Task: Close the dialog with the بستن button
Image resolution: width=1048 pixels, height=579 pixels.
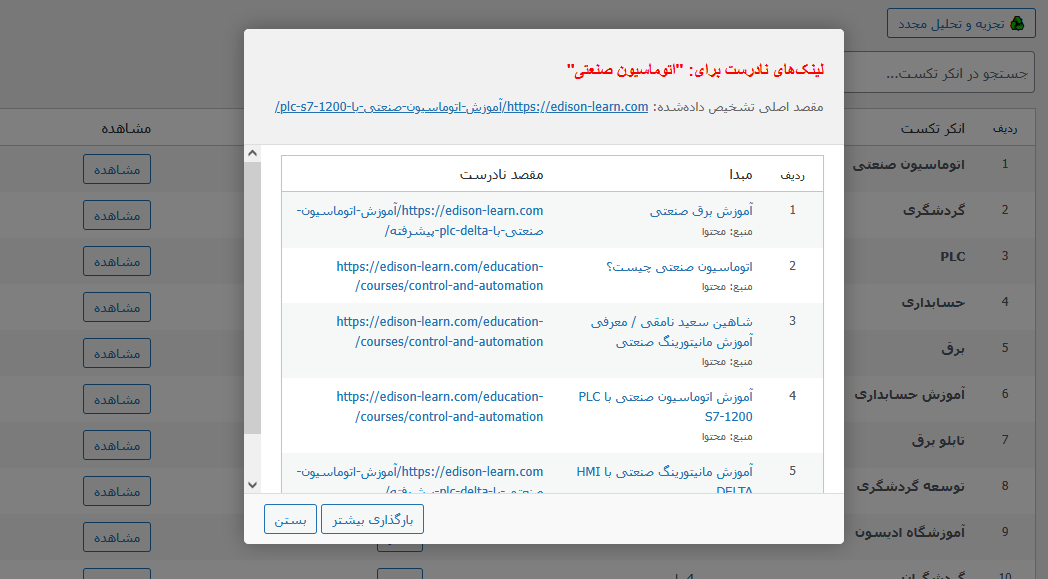Action: [290, 520]
